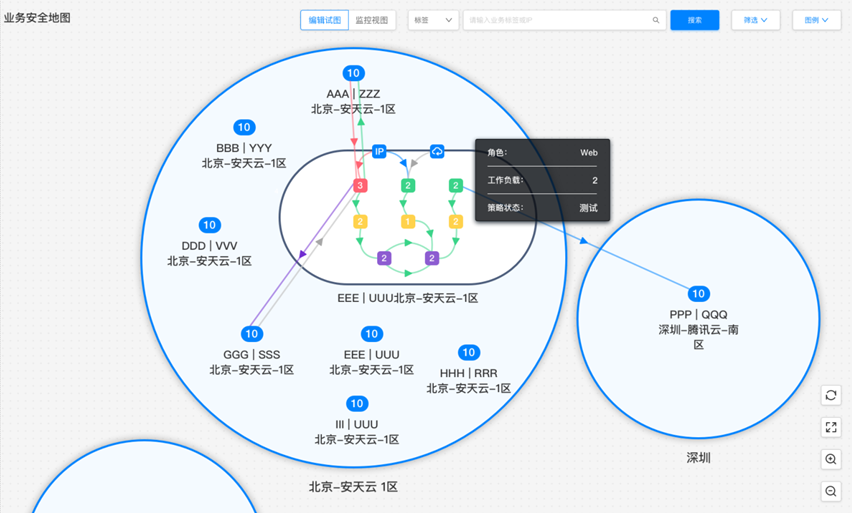The width and height of the screenshot is (852, 513).
Task: Click the blue 搜索 button
Action: tap(695, 20)
